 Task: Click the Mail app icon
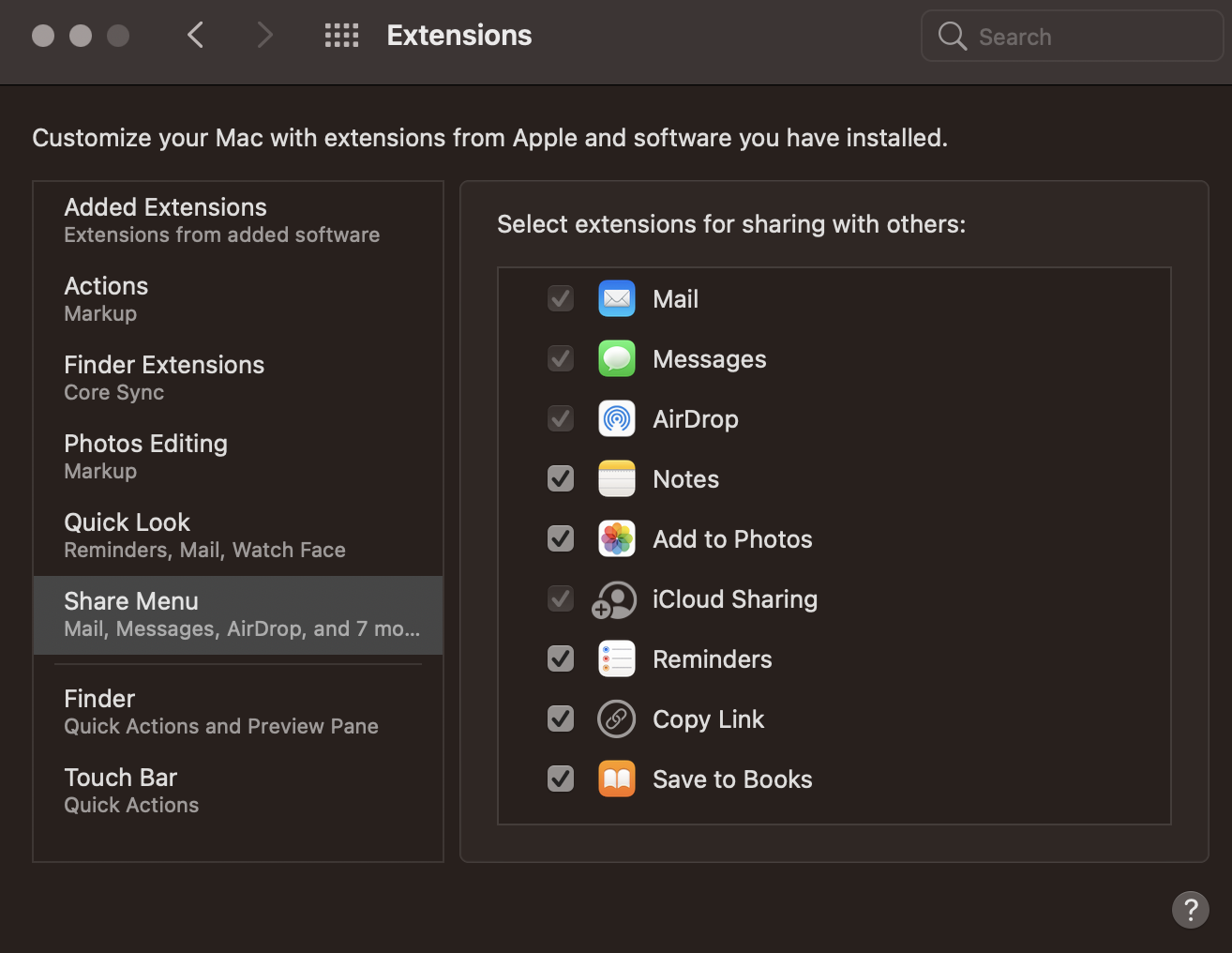click(617, 298)
